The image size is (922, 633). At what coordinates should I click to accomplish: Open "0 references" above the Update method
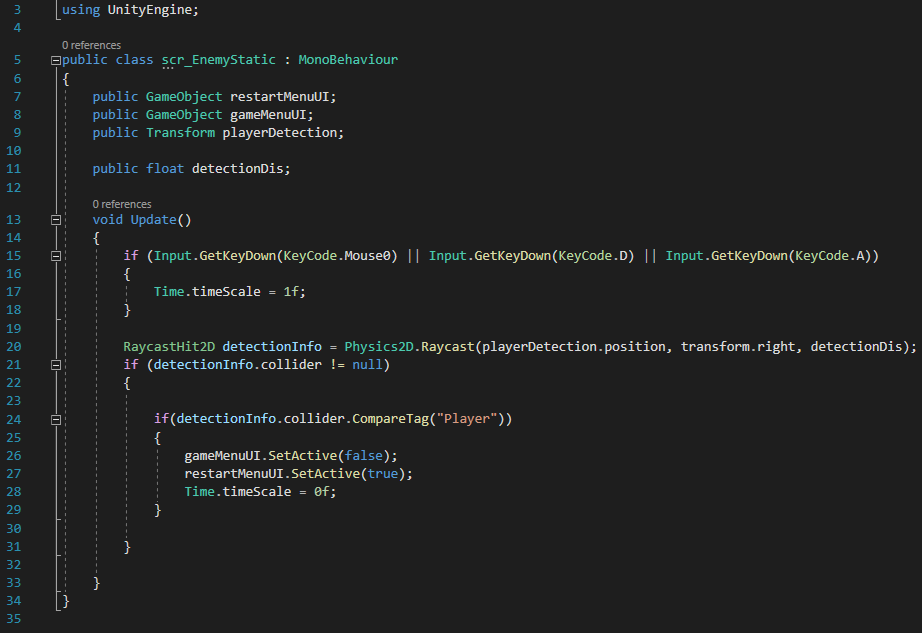122,204
